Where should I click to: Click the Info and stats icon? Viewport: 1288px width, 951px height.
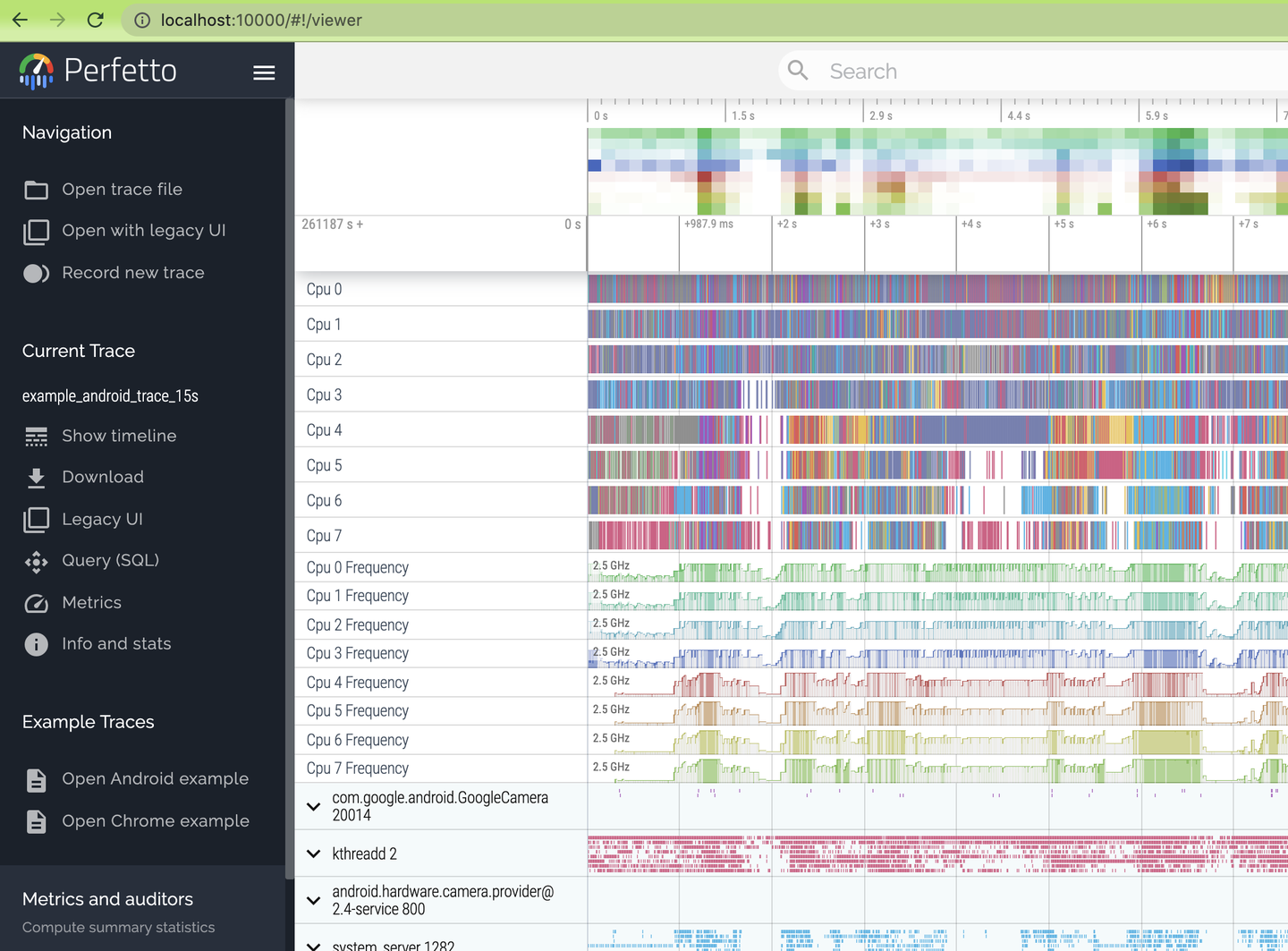36,644
